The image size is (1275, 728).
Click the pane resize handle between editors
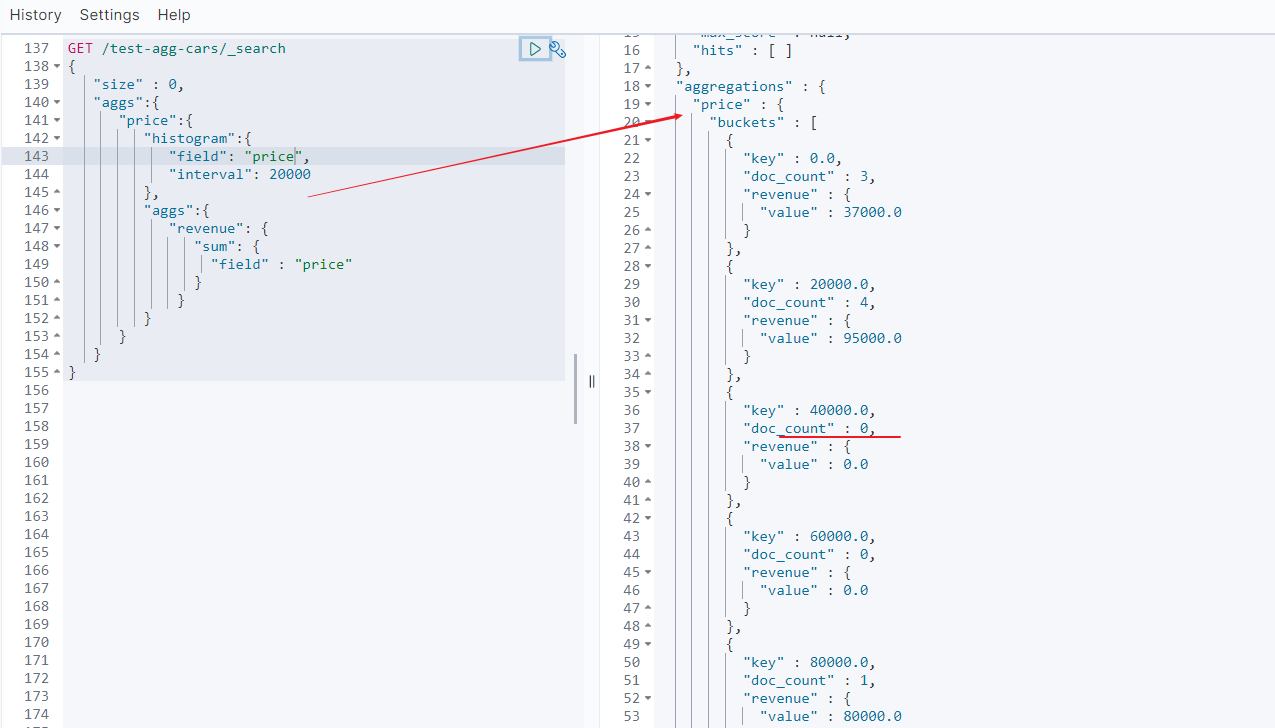coord(591,381)
